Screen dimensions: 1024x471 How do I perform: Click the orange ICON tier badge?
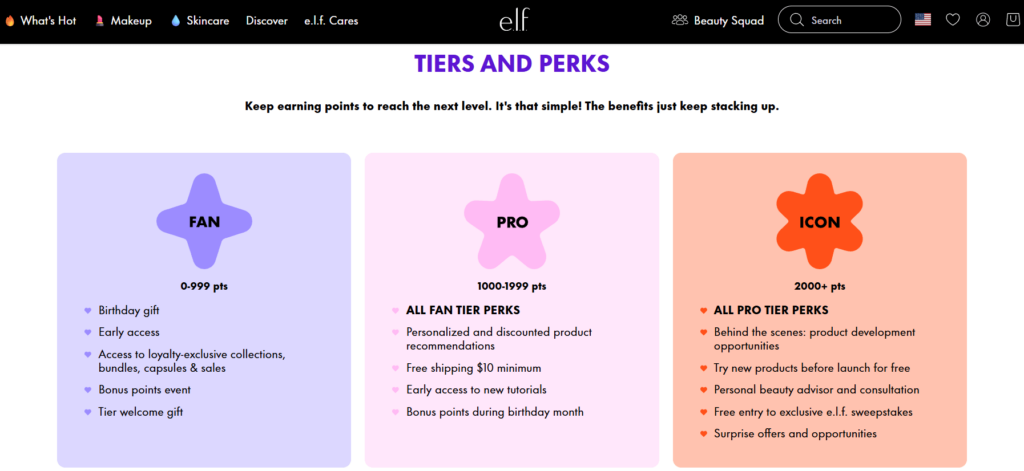(x=820, y=221)
